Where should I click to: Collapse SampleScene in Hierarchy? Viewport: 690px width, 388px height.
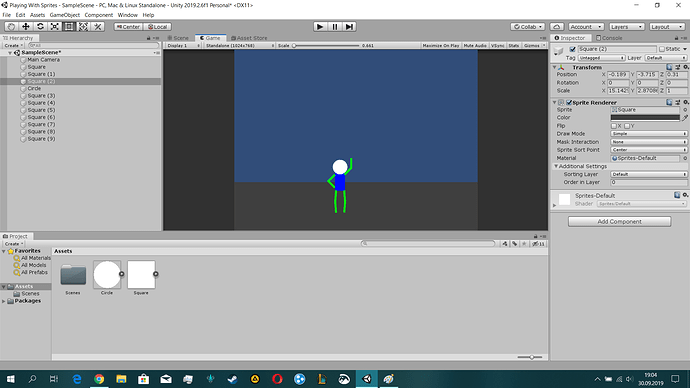[10, 53]
